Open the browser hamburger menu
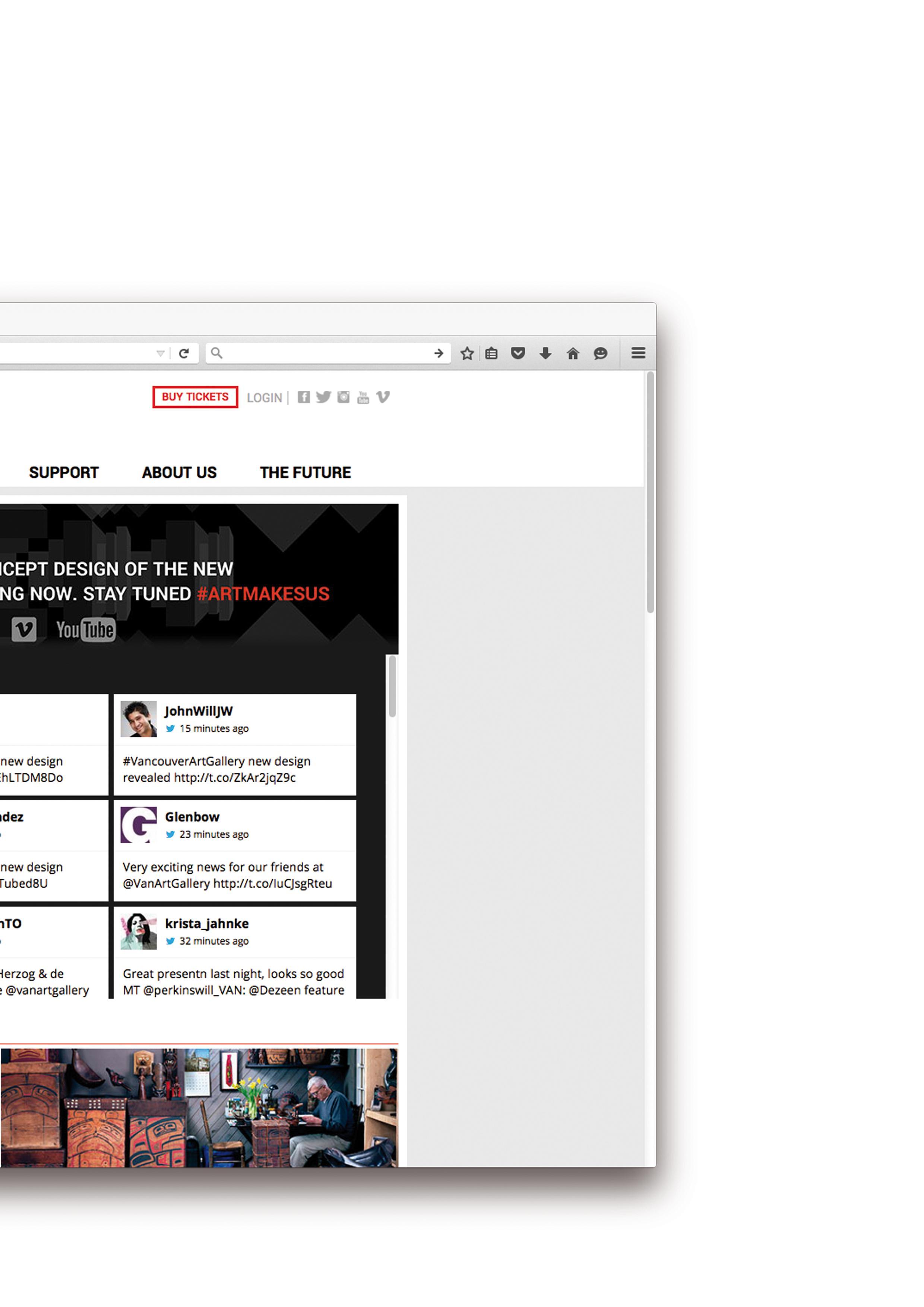 [x=638, y=354]
